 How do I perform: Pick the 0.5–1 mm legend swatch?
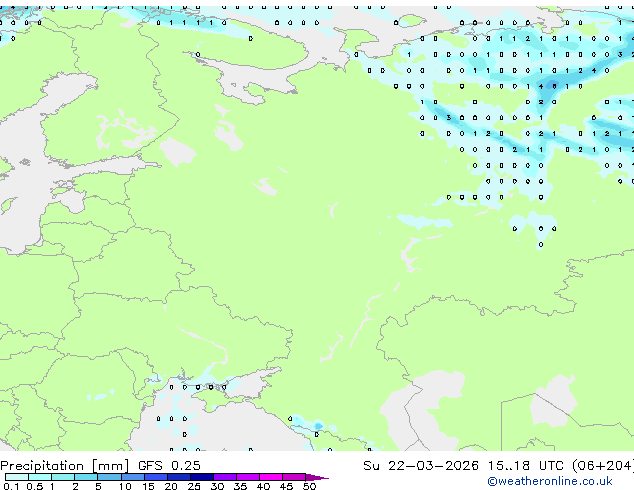pos(40,477)
